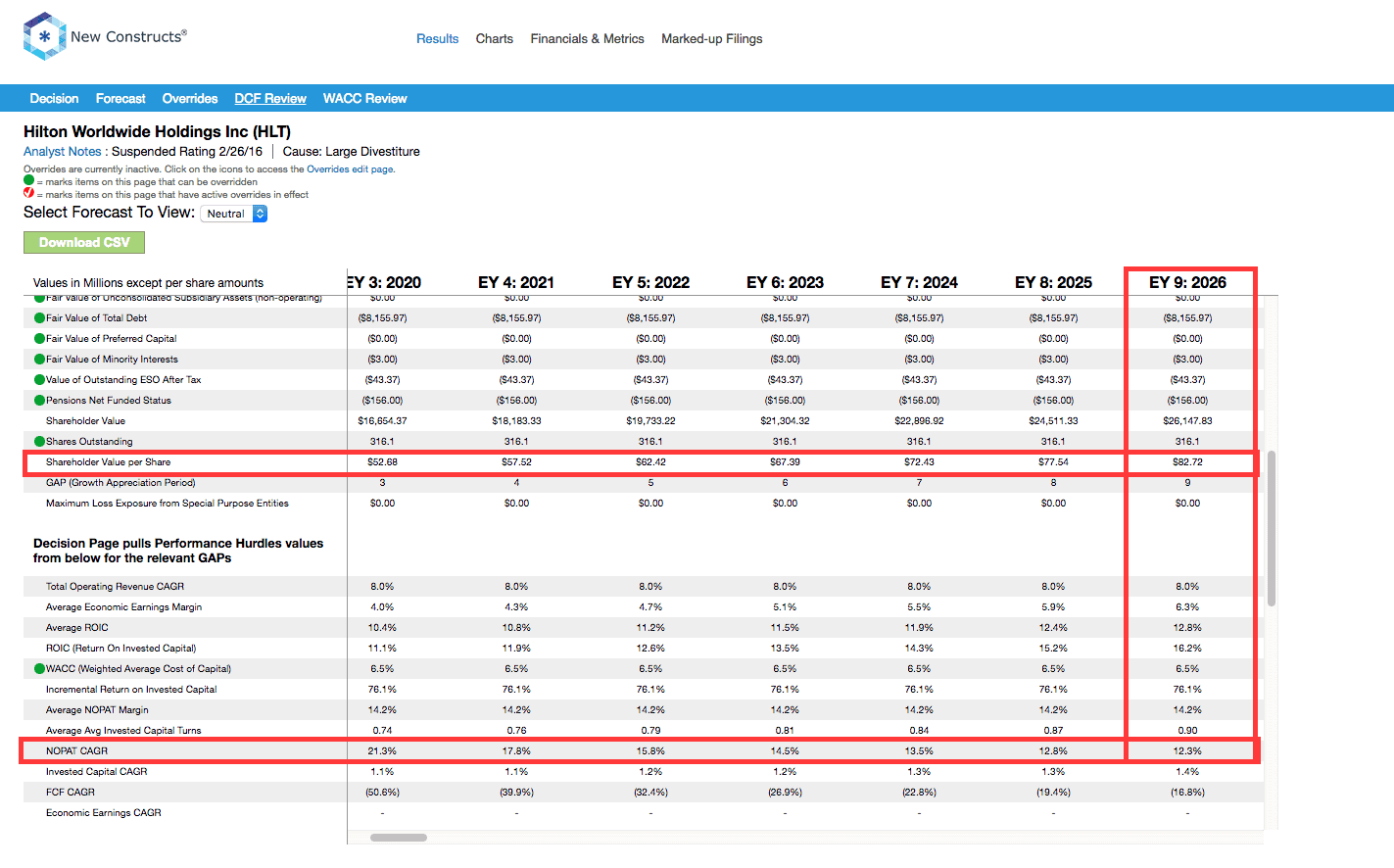
Task: Click the GAP (Growth Appreciation Period) label
Action: (120, 483)
